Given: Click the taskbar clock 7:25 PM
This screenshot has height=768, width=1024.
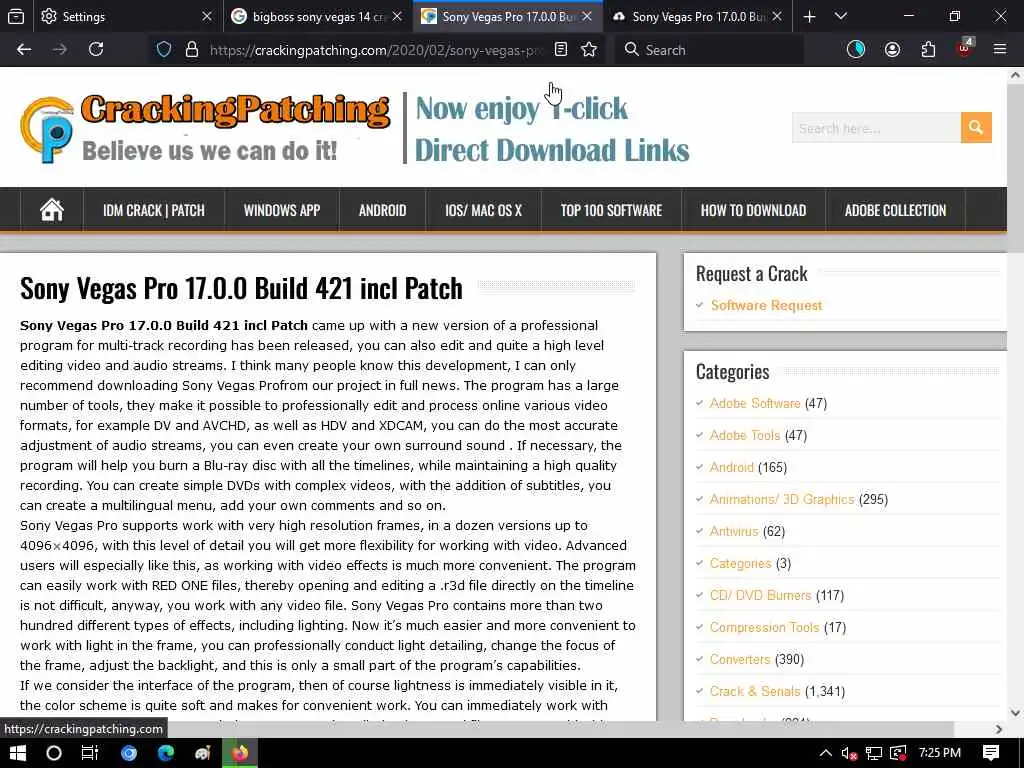Looking at the screenshot, I should click(940, 753).
